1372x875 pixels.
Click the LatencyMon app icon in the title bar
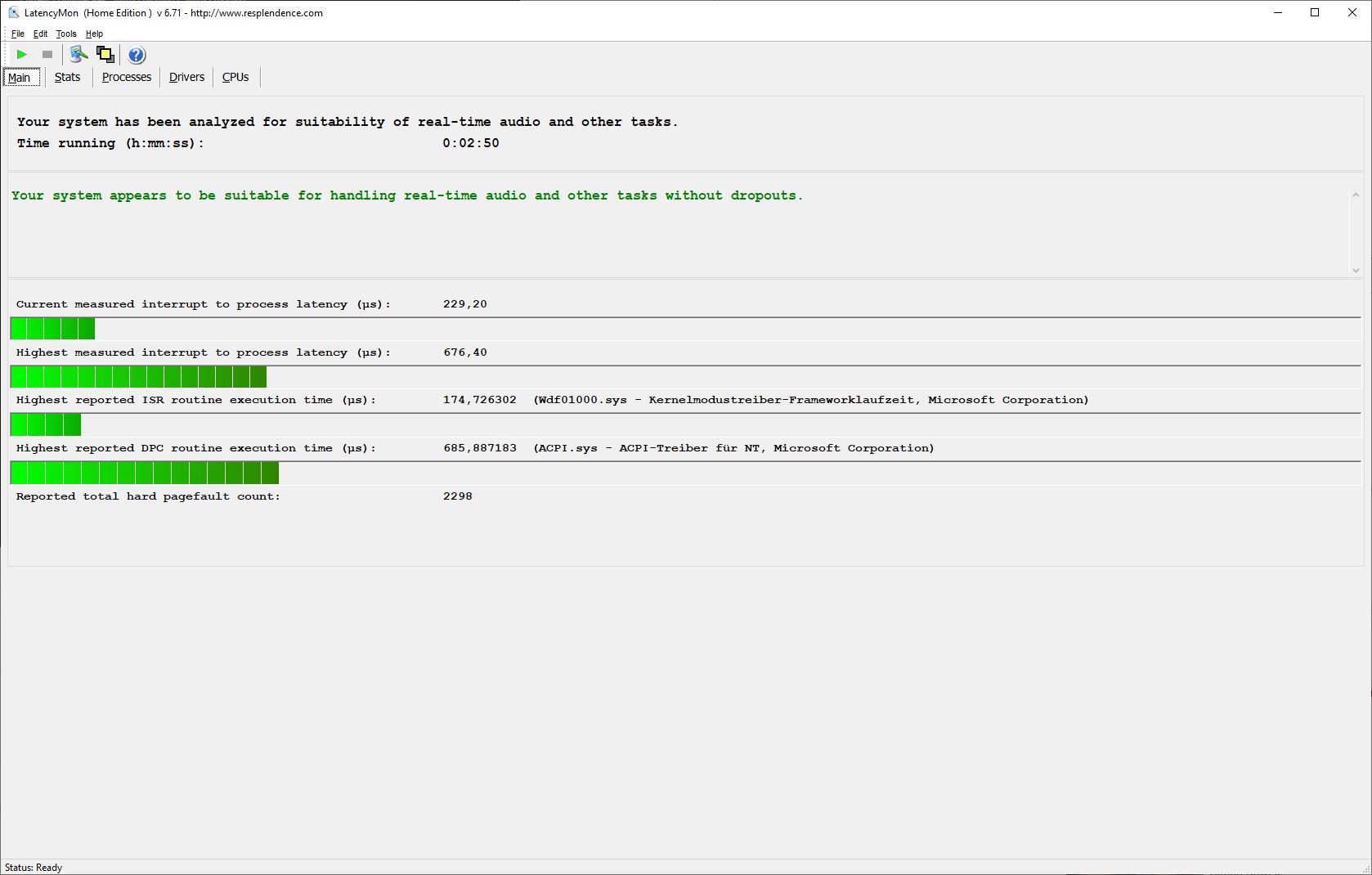pos(13,12)
